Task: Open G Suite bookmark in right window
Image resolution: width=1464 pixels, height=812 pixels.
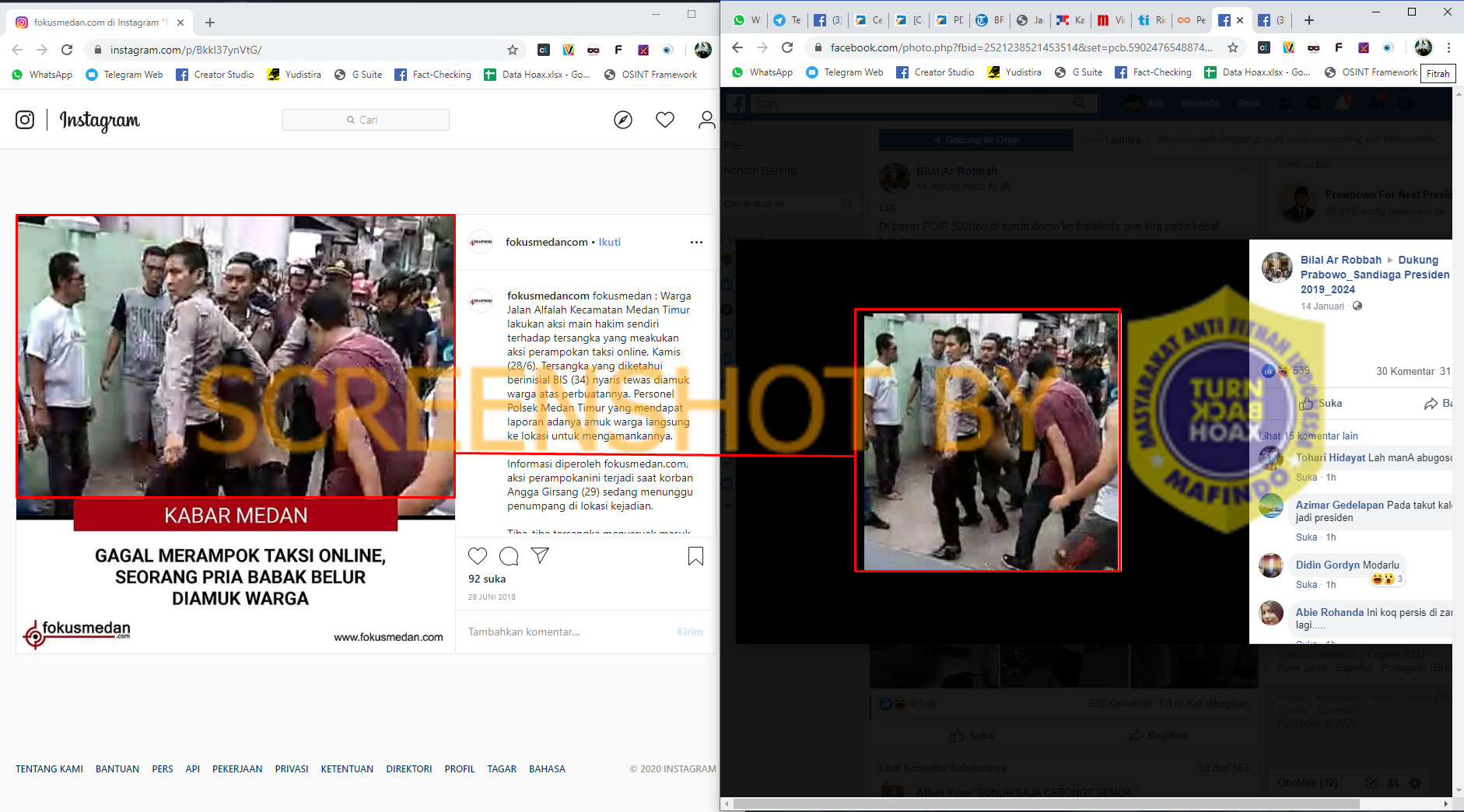Action: pos(1079,72)
